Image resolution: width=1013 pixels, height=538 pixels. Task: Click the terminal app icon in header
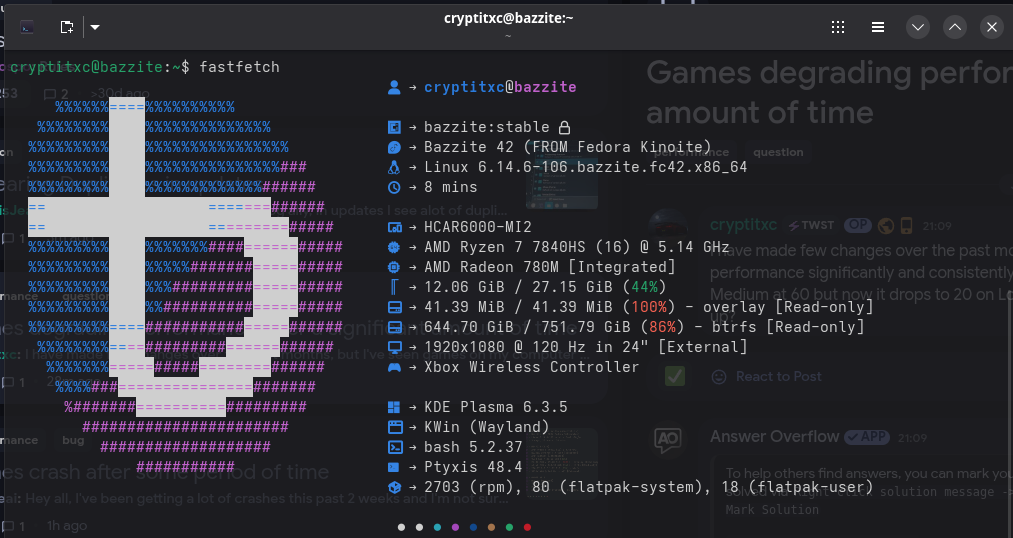(x=26, y=27)
